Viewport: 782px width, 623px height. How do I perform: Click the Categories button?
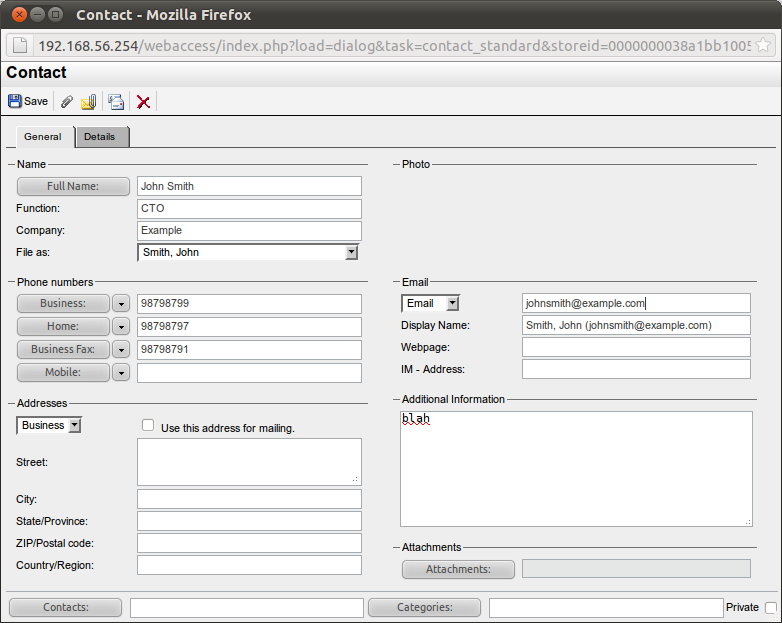424,607
